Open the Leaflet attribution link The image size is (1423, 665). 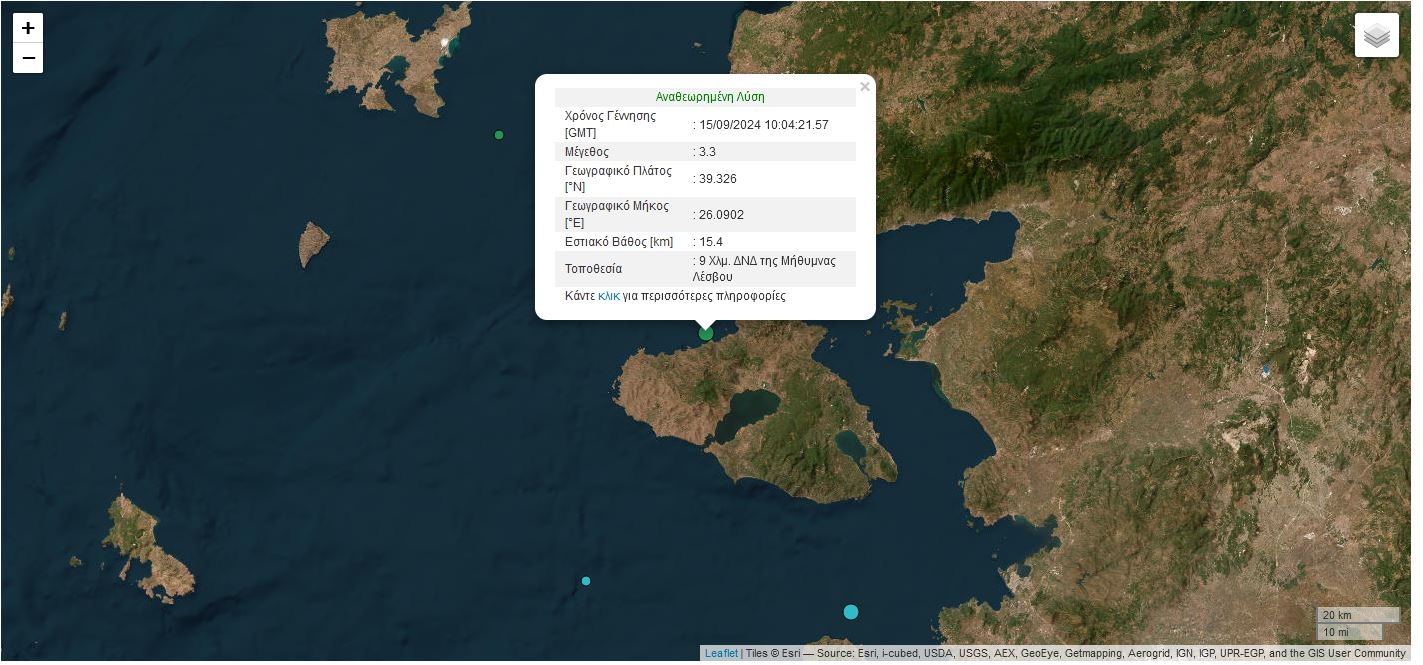pyautogui.click(x=721, y=654)
